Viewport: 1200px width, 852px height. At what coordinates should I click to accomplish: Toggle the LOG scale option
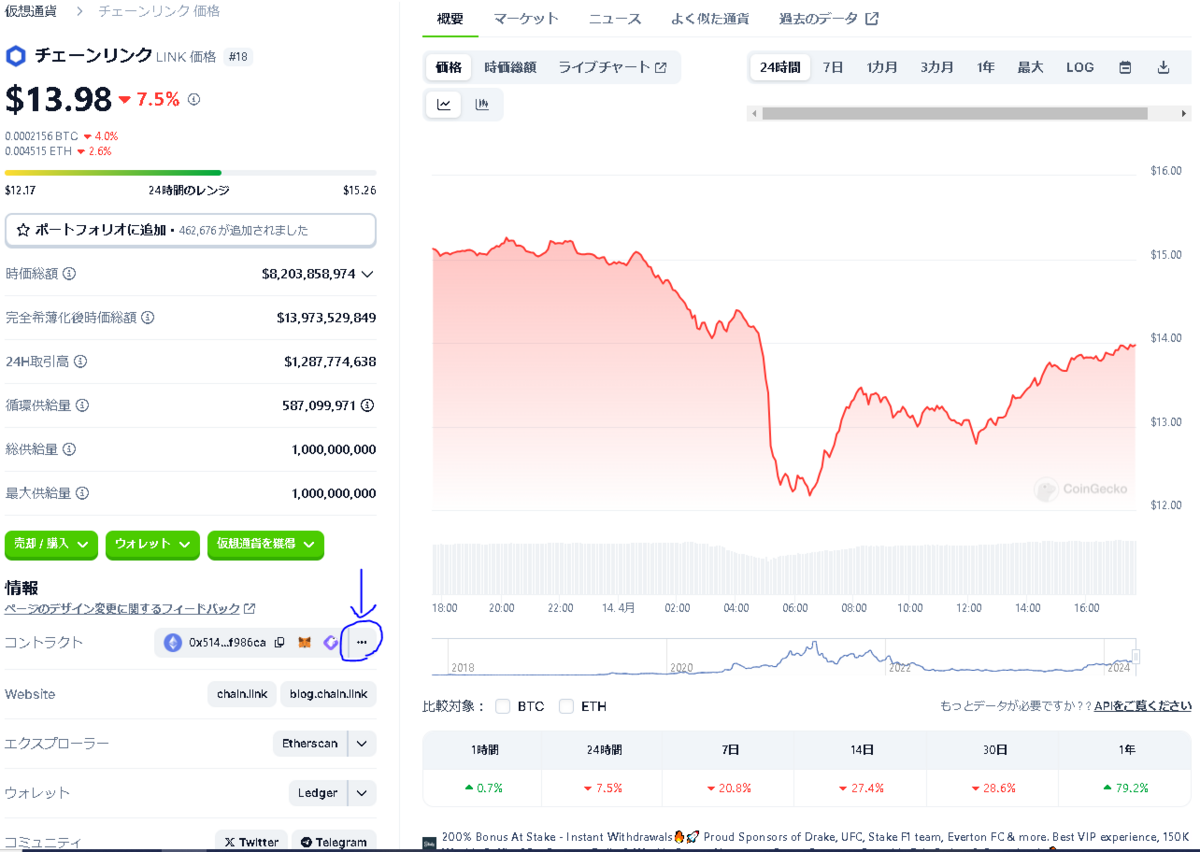(1080, 68)
